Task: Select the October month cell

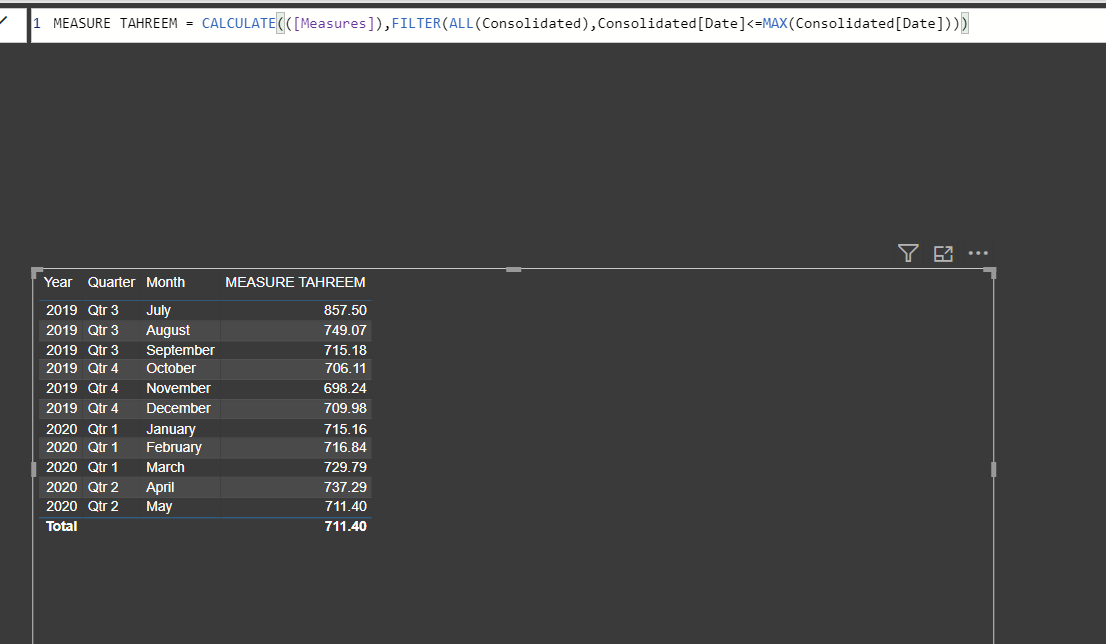Action: coord(171,368)
